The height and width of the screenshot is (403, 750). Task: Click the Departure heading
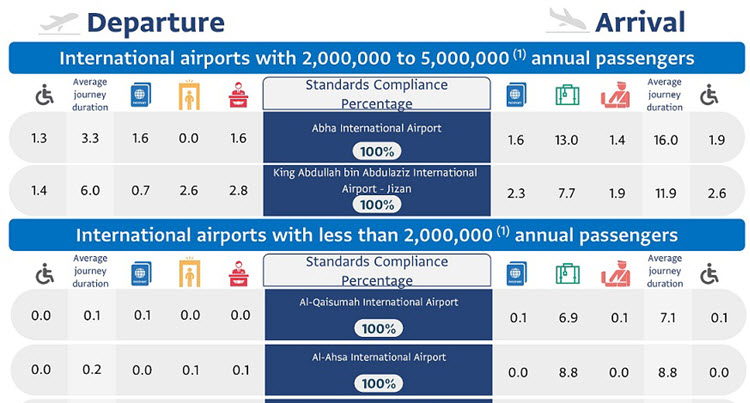(x=154, y=22)
